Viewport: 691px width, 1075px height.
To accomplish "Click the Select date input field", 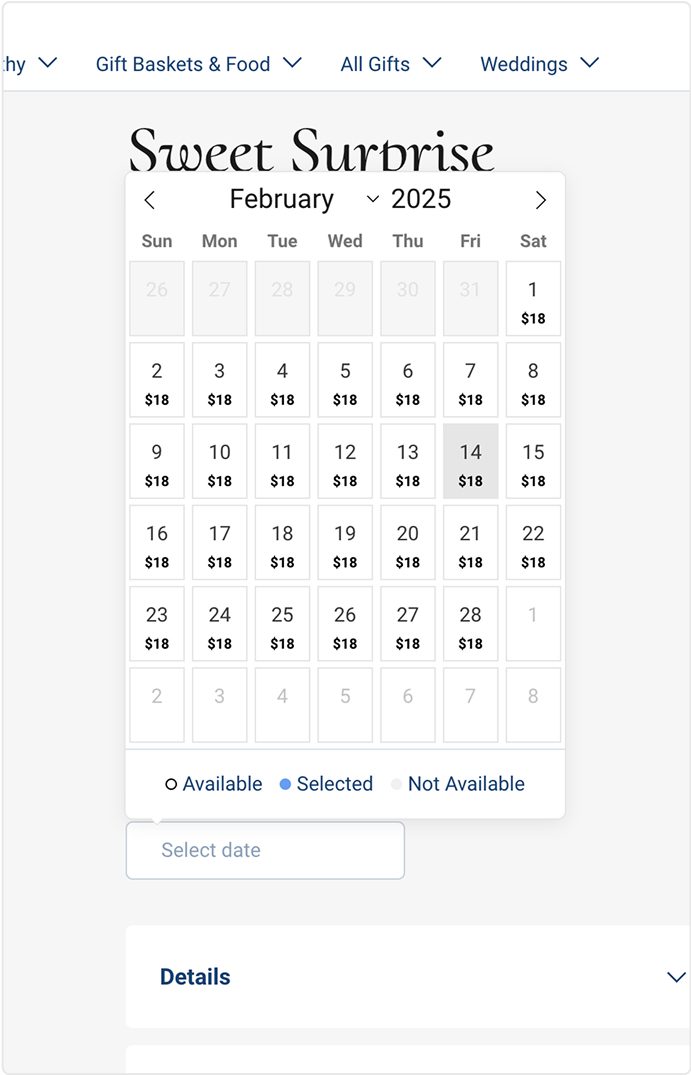I will (265, 851).
